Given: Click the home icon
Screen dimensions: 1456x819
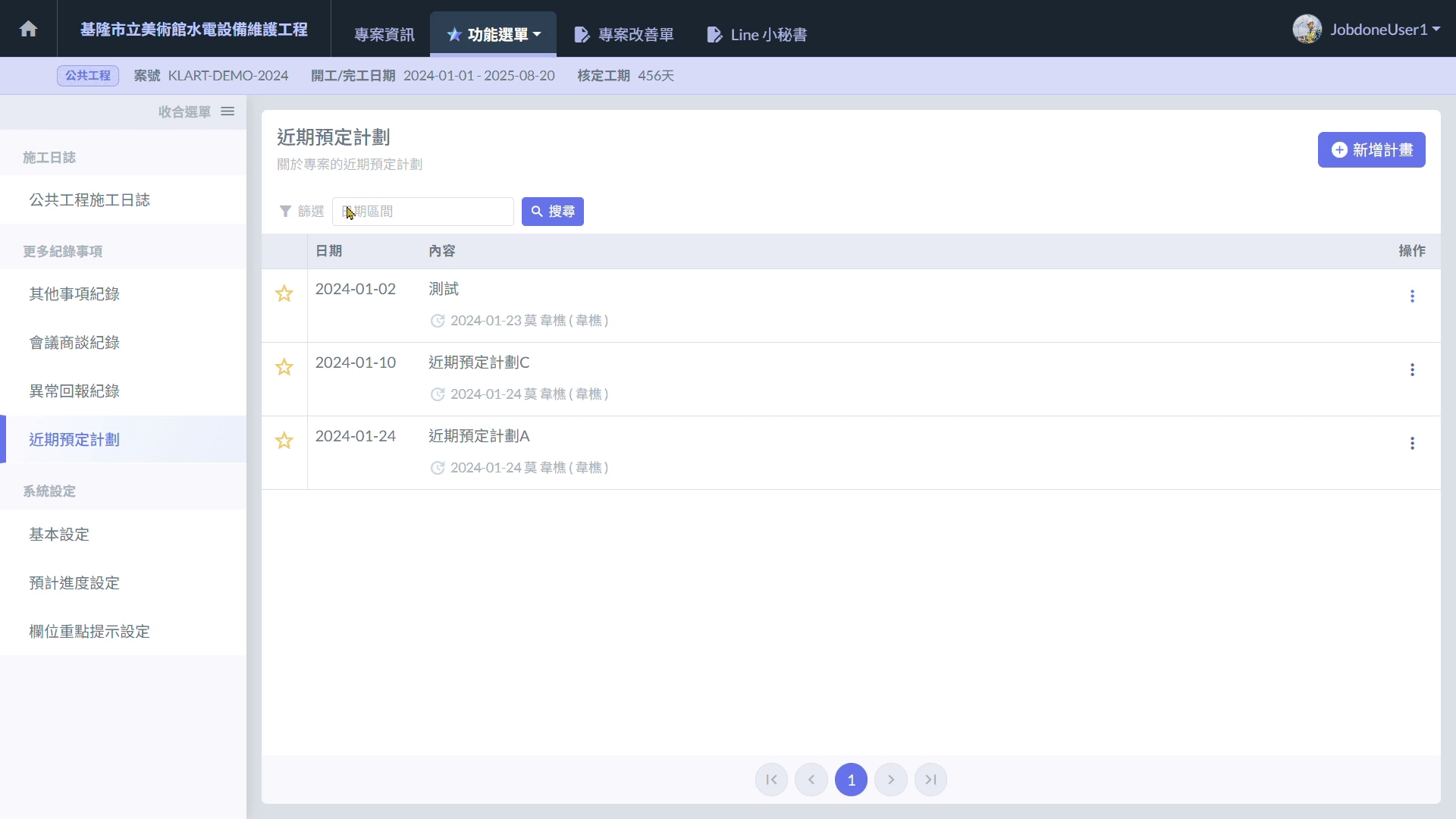Looking at the screenshot, I should [x=28, y=29].
